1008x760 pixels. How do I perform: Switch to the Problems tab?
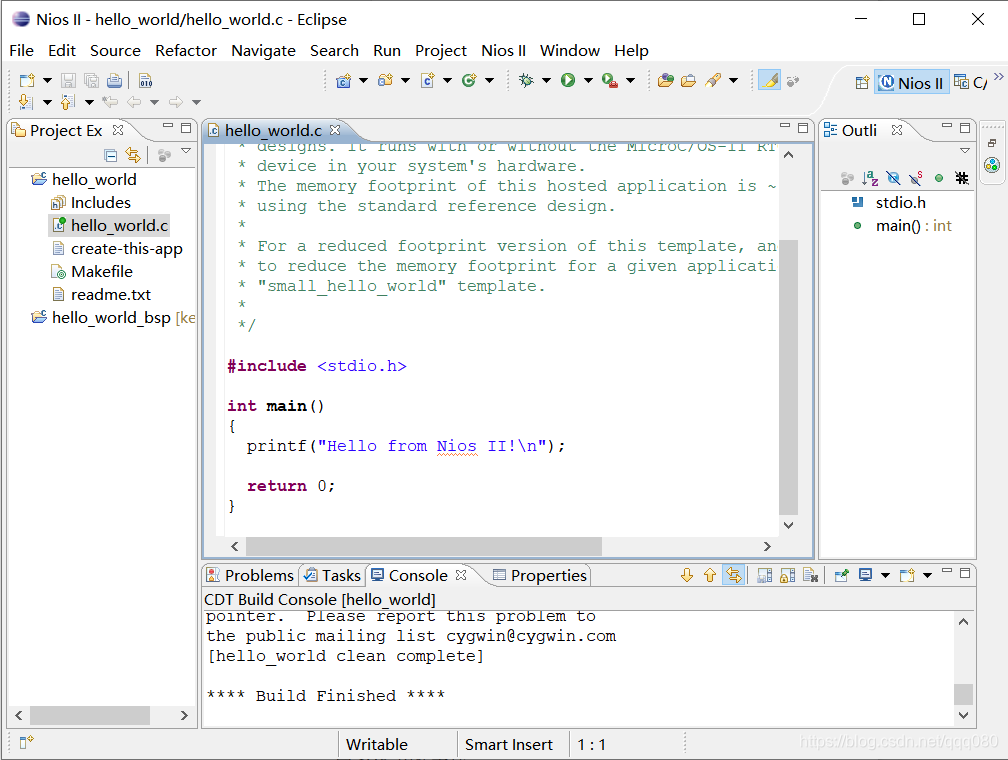(x=251, y=575)
